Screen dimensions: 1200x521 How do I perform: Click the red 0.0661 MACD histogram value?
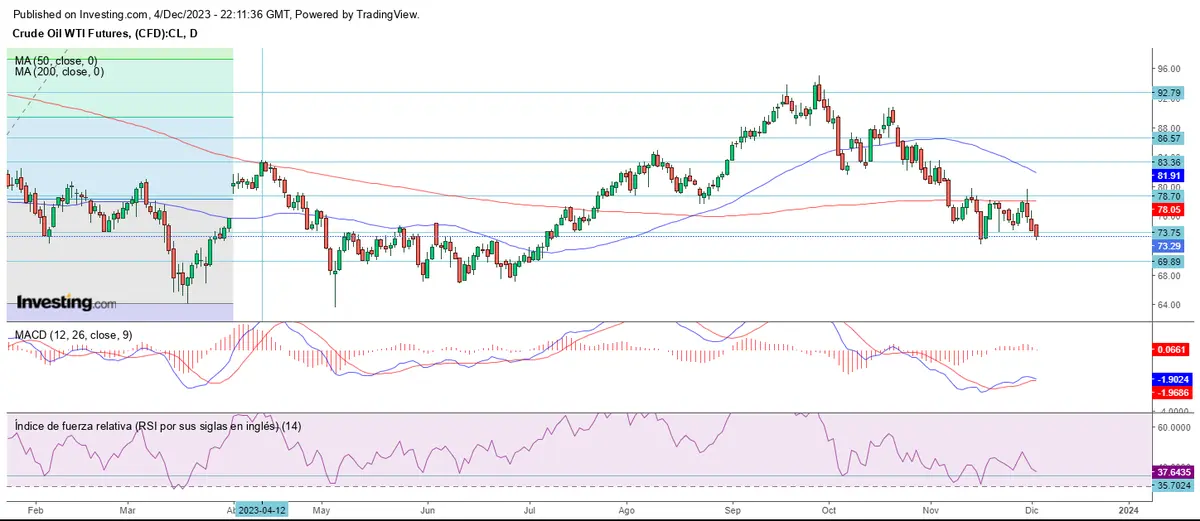coord(1169,350)
